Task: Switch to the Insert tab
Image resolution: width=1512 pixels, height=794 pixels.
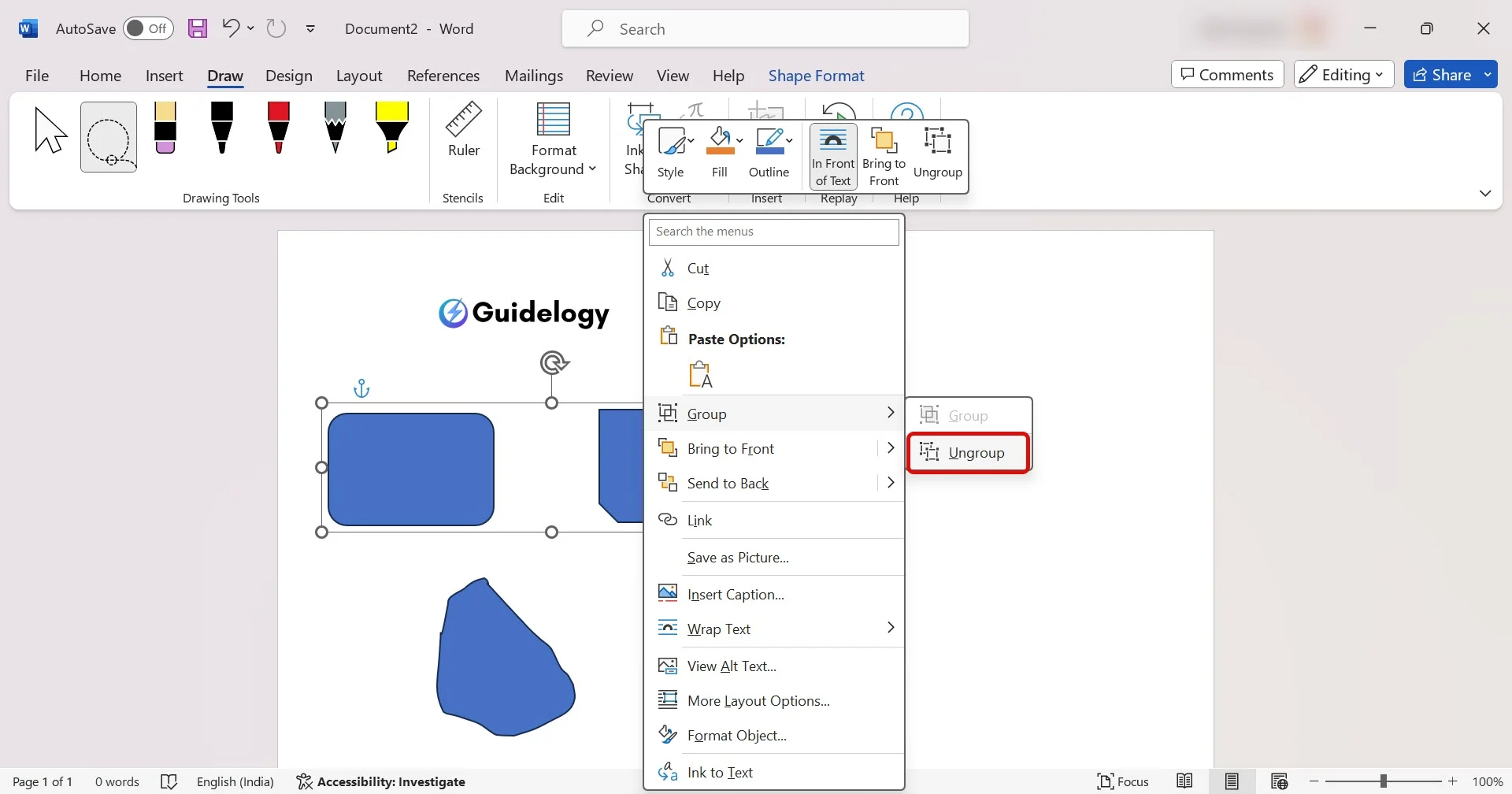Action: [164, 76]
